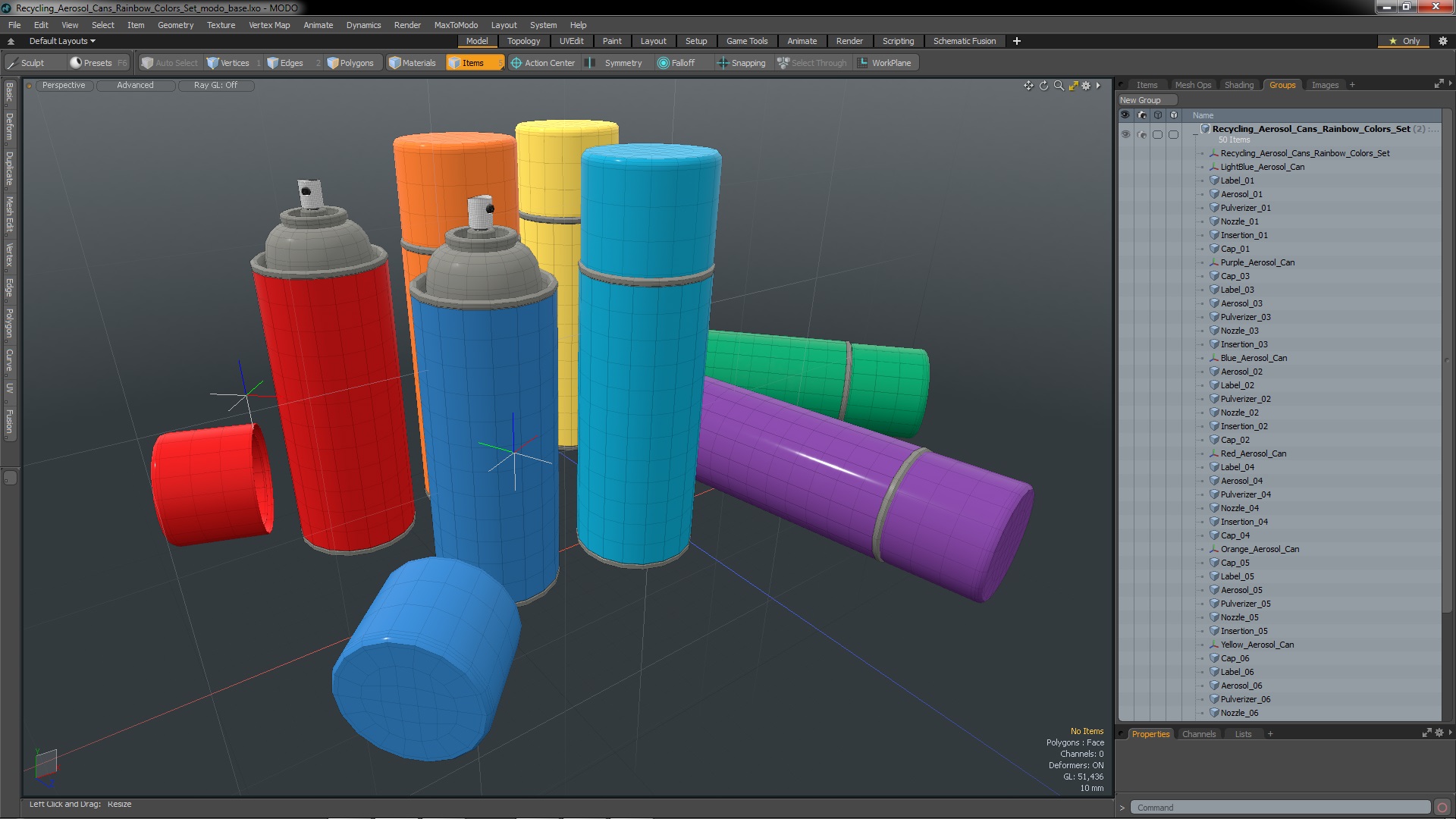
Task: Check second square checkbox of group row
Action: 1174,134
